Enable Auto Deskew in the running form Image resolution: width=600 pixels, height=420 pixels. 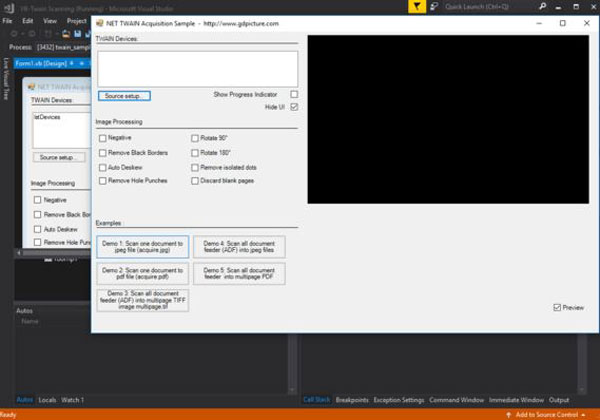(x=102, y=167)
